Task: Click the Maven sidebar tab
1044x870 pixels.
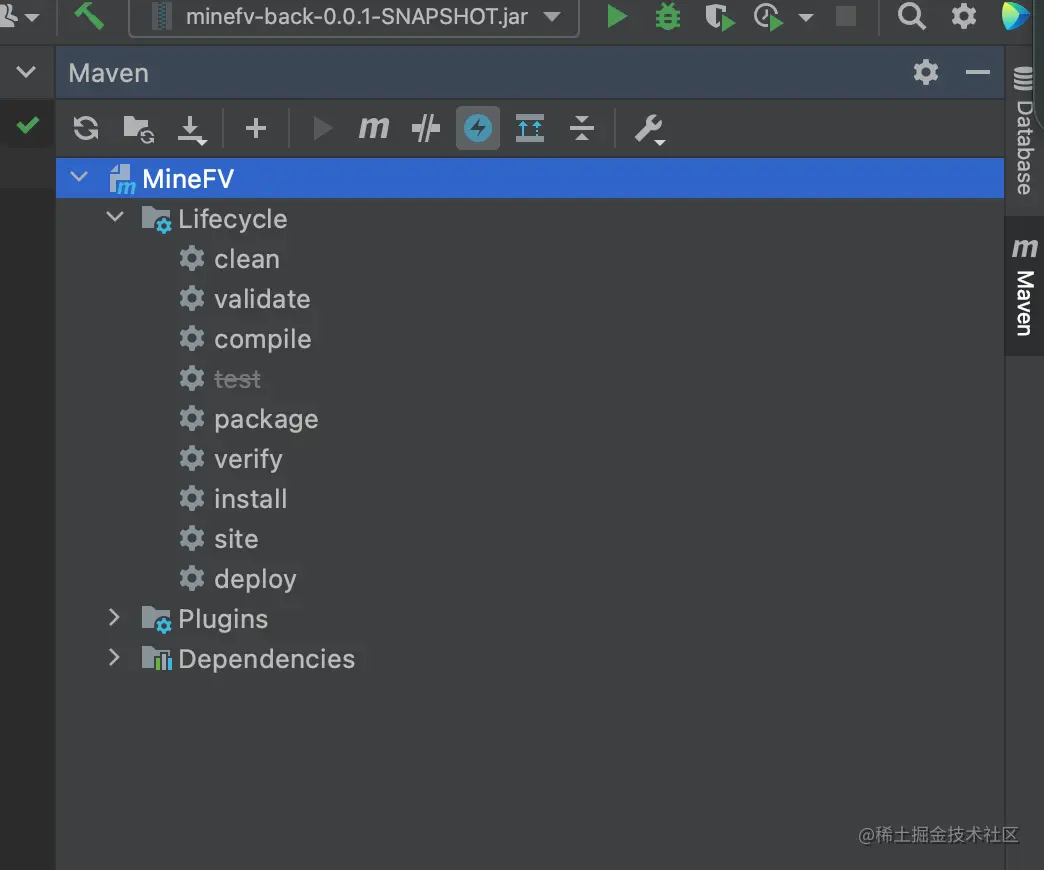Action: click(x=1024, y=289)
